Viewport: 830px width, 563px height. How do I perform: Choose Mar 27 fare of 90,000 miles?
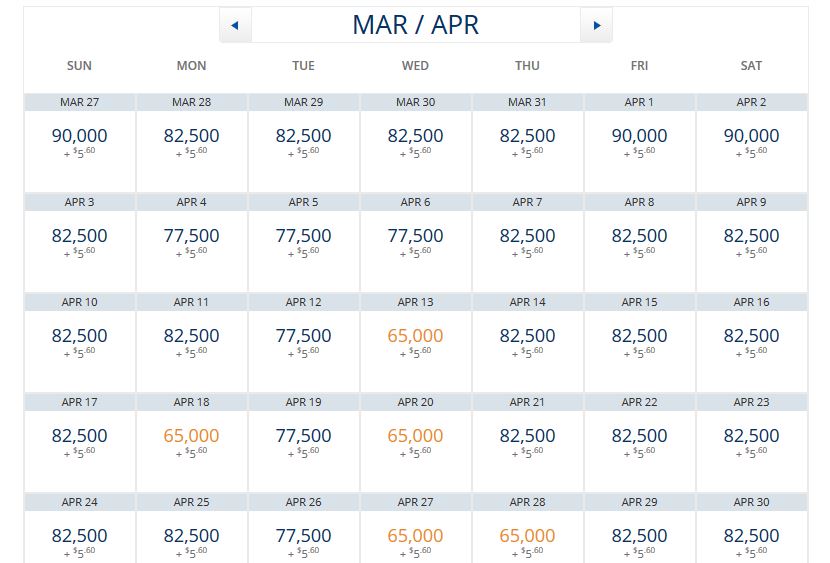coord(79,137)
